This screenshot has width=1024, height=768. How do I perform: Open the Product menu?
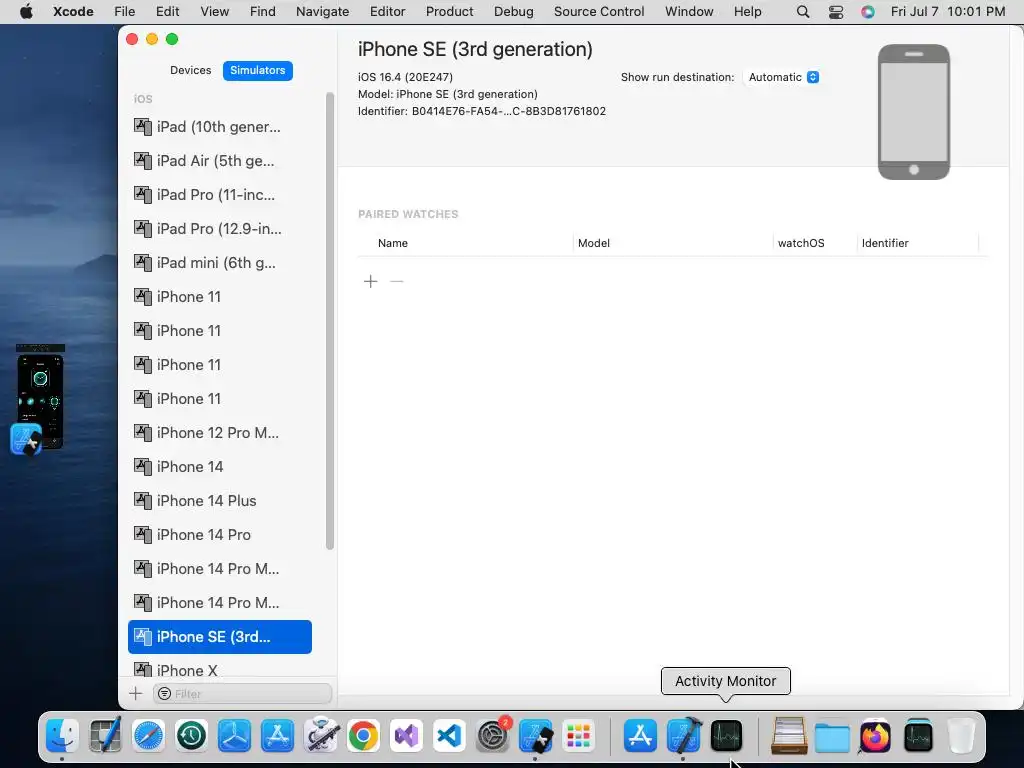[x=449, y=12]
